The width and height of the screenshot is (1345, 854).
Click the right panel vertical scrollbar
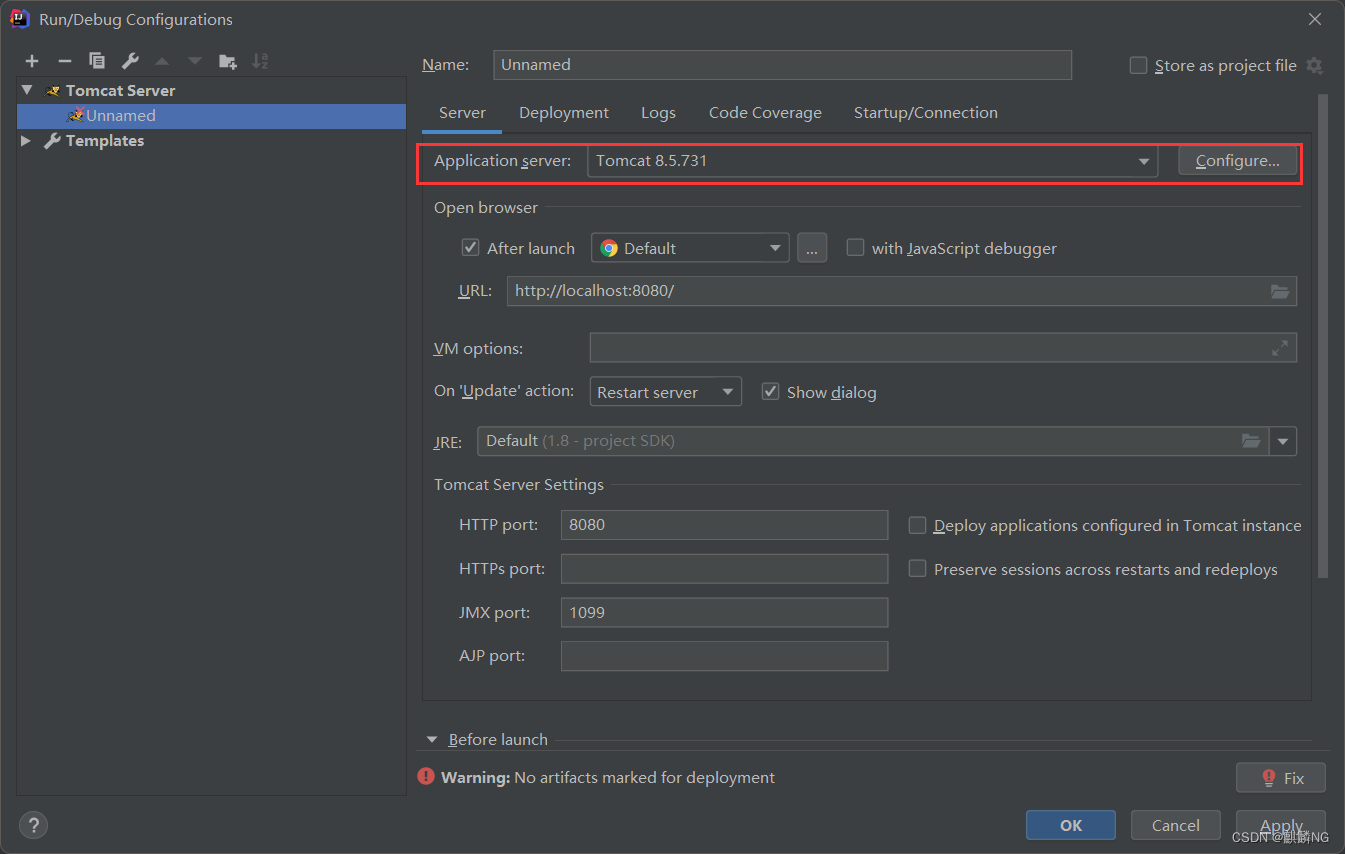point(1323,336)
